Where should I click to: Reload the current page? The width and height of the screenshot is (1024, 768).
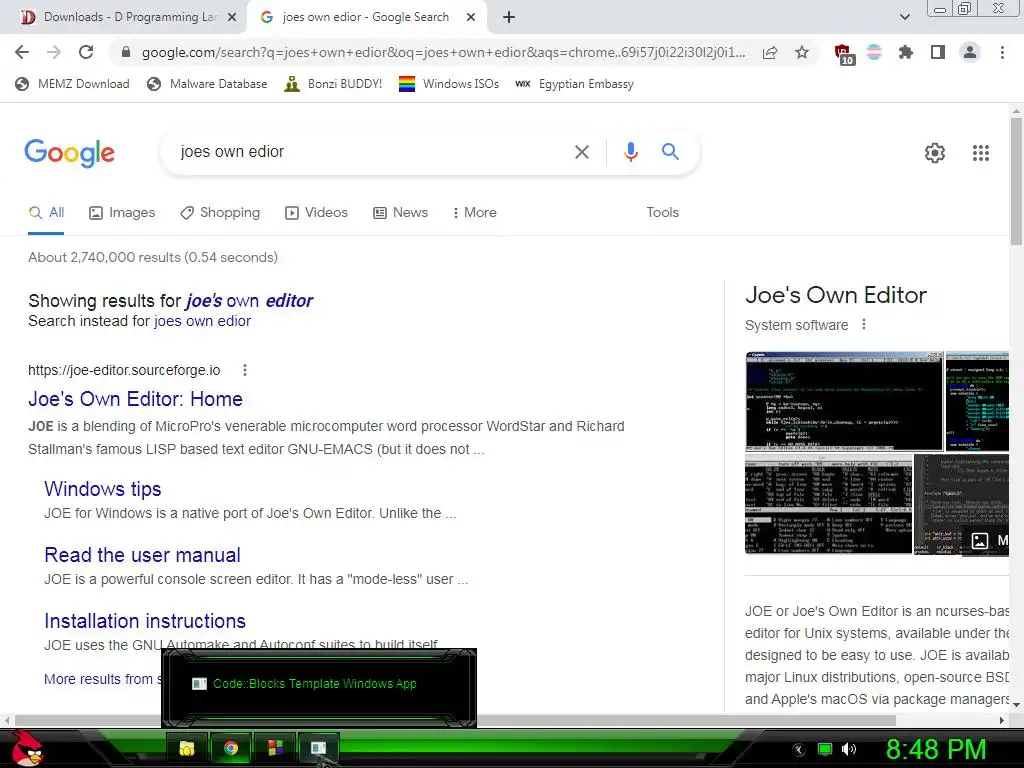pyautogui.click(x=86, y=52)
